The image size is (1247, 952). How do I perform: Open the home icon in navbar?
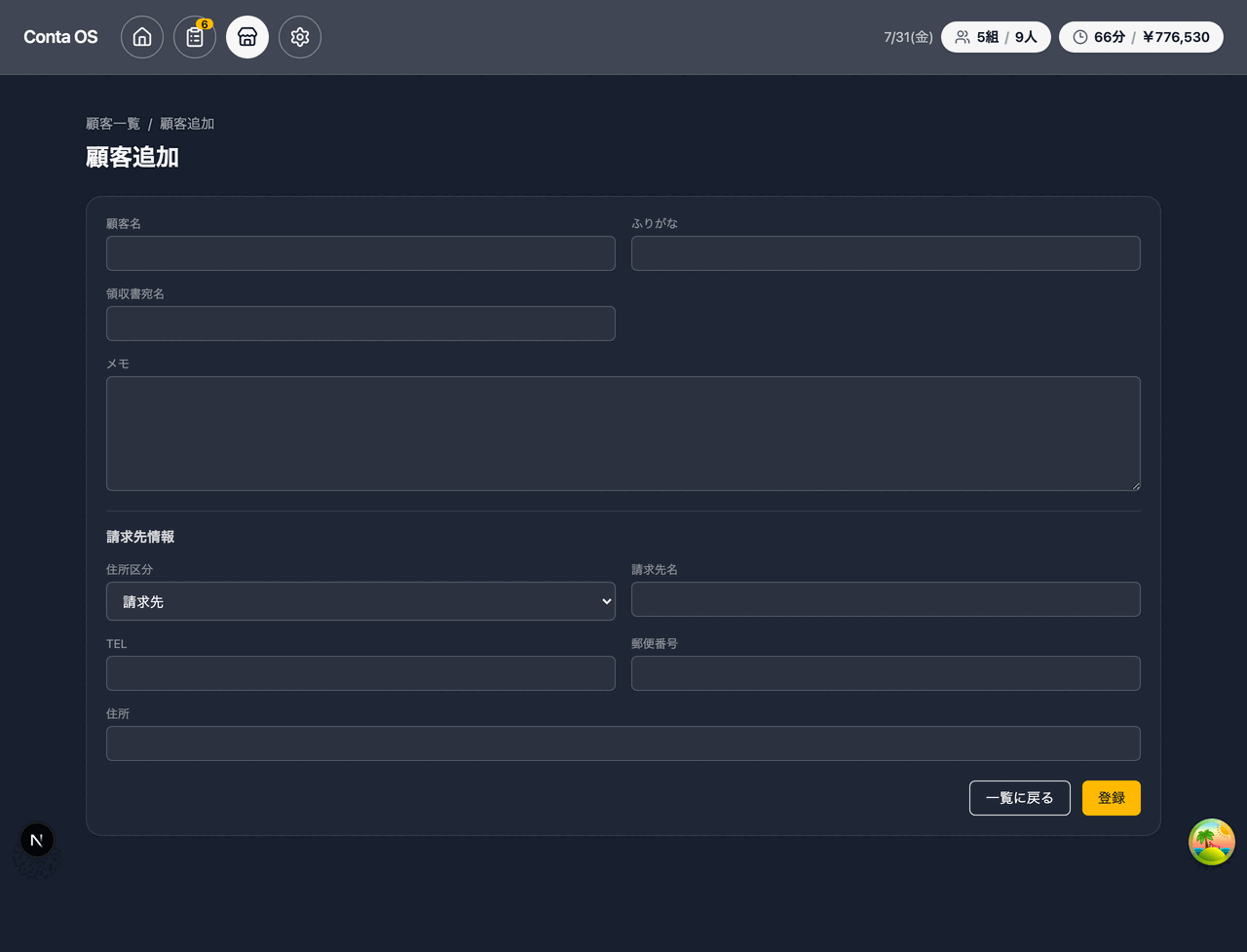click(142, 37)
